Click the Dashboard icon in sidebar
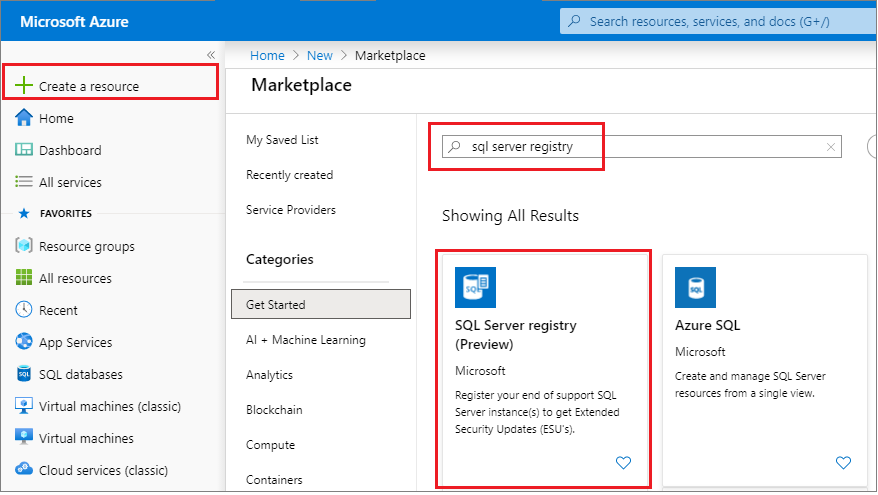 tap(24, 150)
